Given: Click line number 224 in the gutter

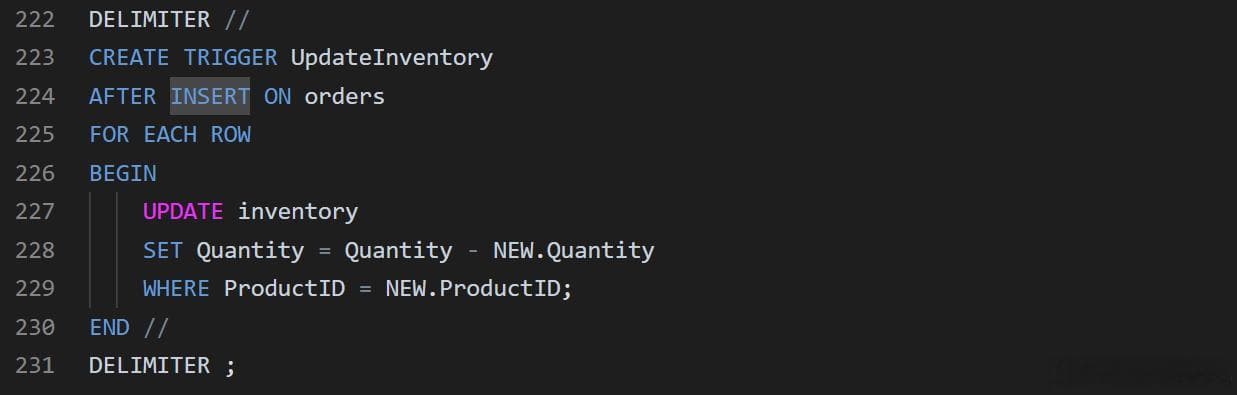Looking at the screenshot, I should pos(35,96).
